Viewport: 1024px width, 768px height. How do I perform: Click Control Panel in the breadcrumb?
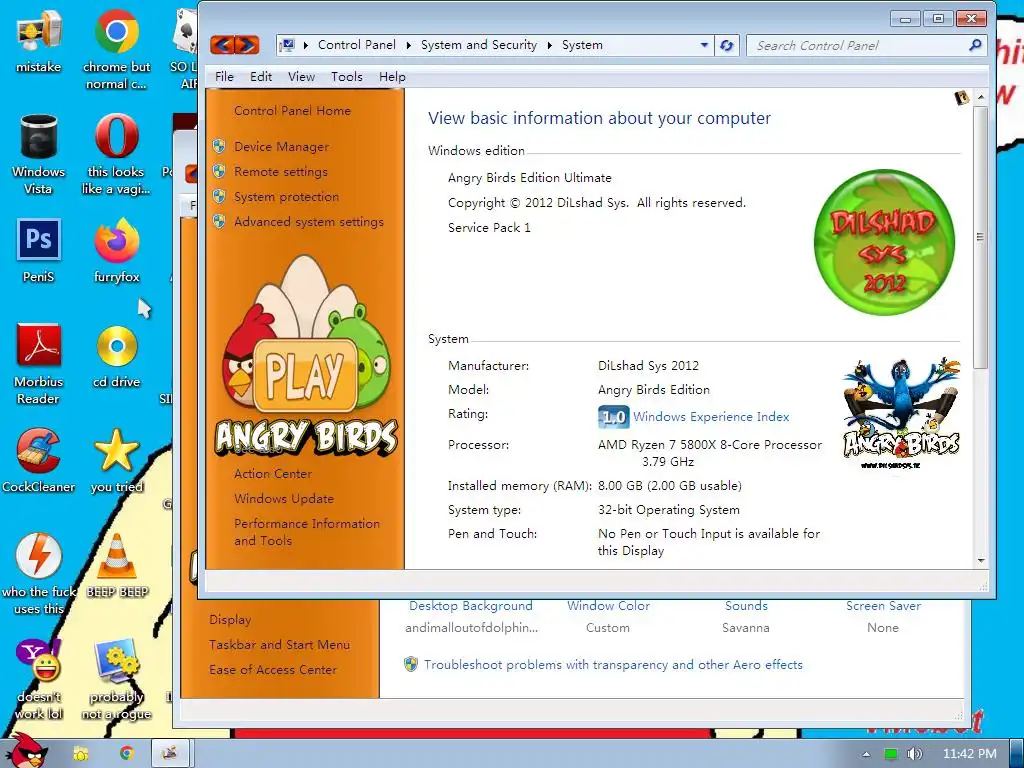coord(357,45)
